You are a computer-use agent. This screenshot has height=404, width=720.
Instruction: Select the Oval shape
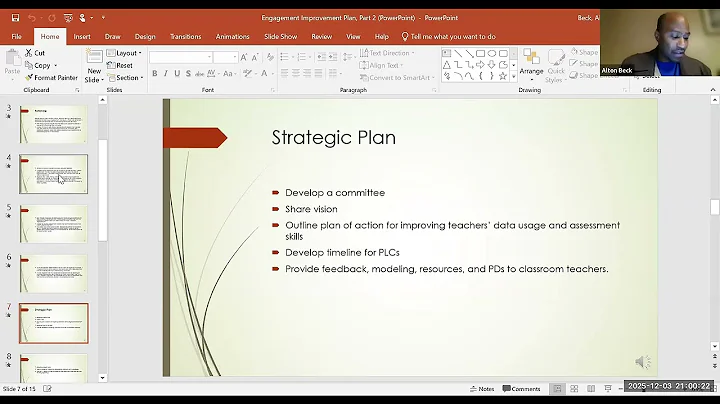click(x=492, y=53)
